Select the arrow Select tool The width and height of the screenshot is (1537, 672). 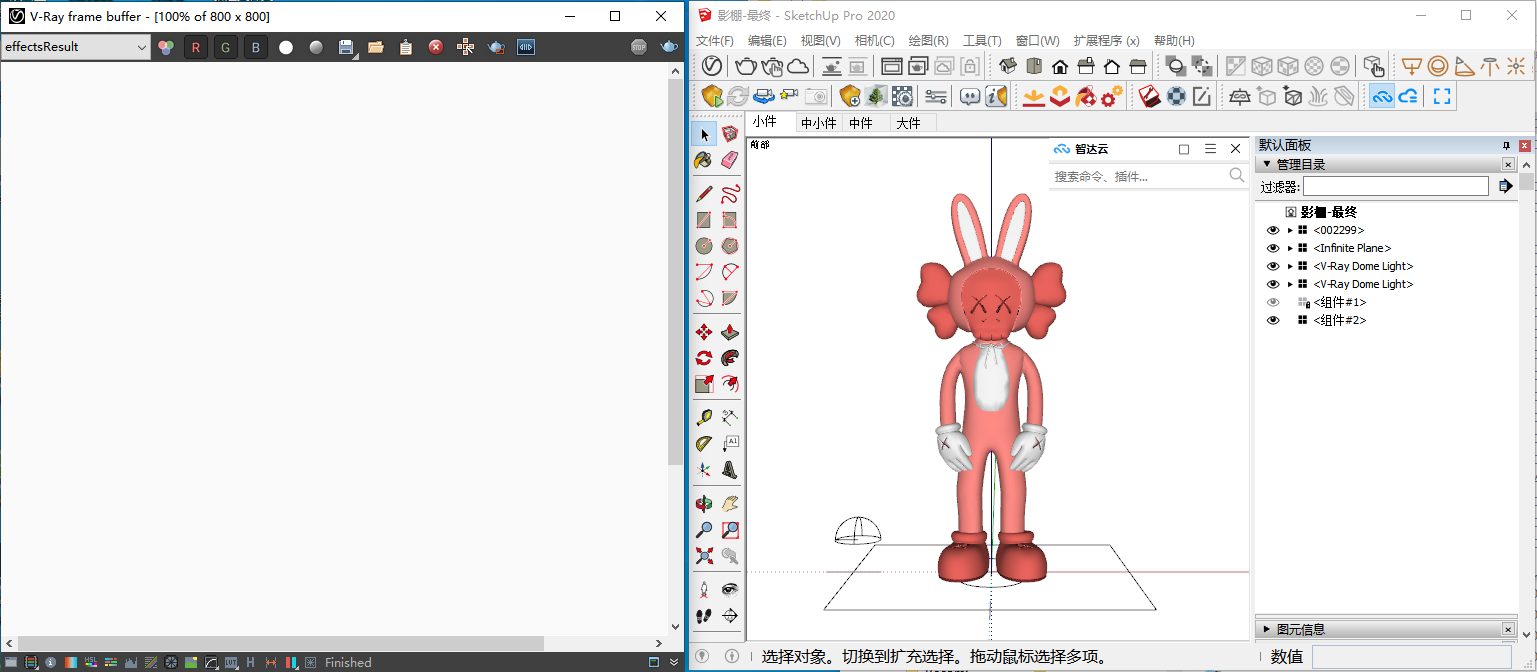[704, 134]
